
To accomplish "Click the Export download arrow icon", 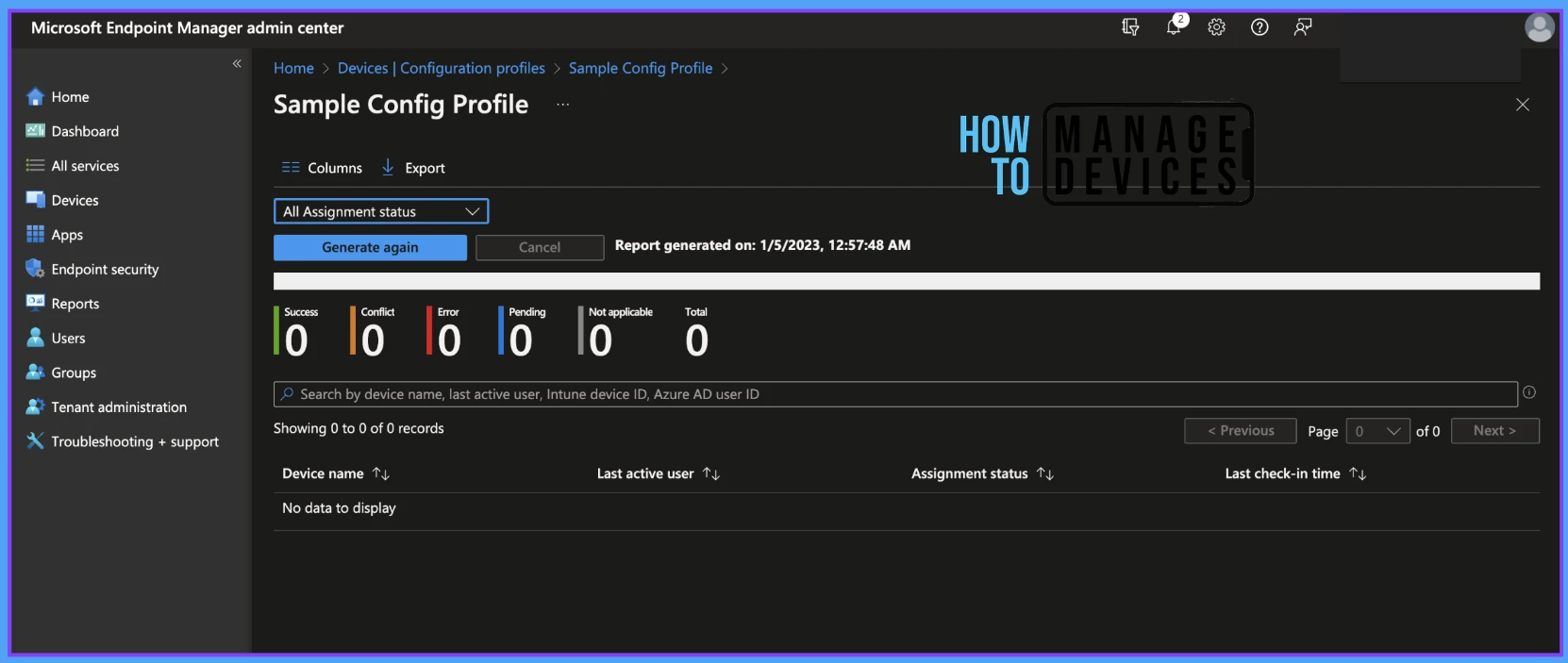I will click(388, 167).
